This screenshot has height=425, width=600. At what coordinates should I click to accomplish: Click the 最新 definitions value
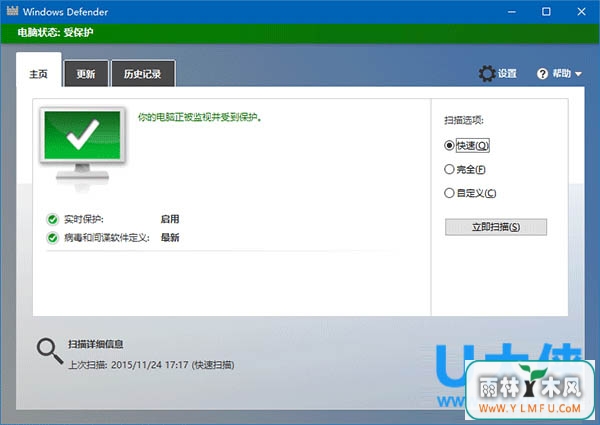(x=170, y=238)
